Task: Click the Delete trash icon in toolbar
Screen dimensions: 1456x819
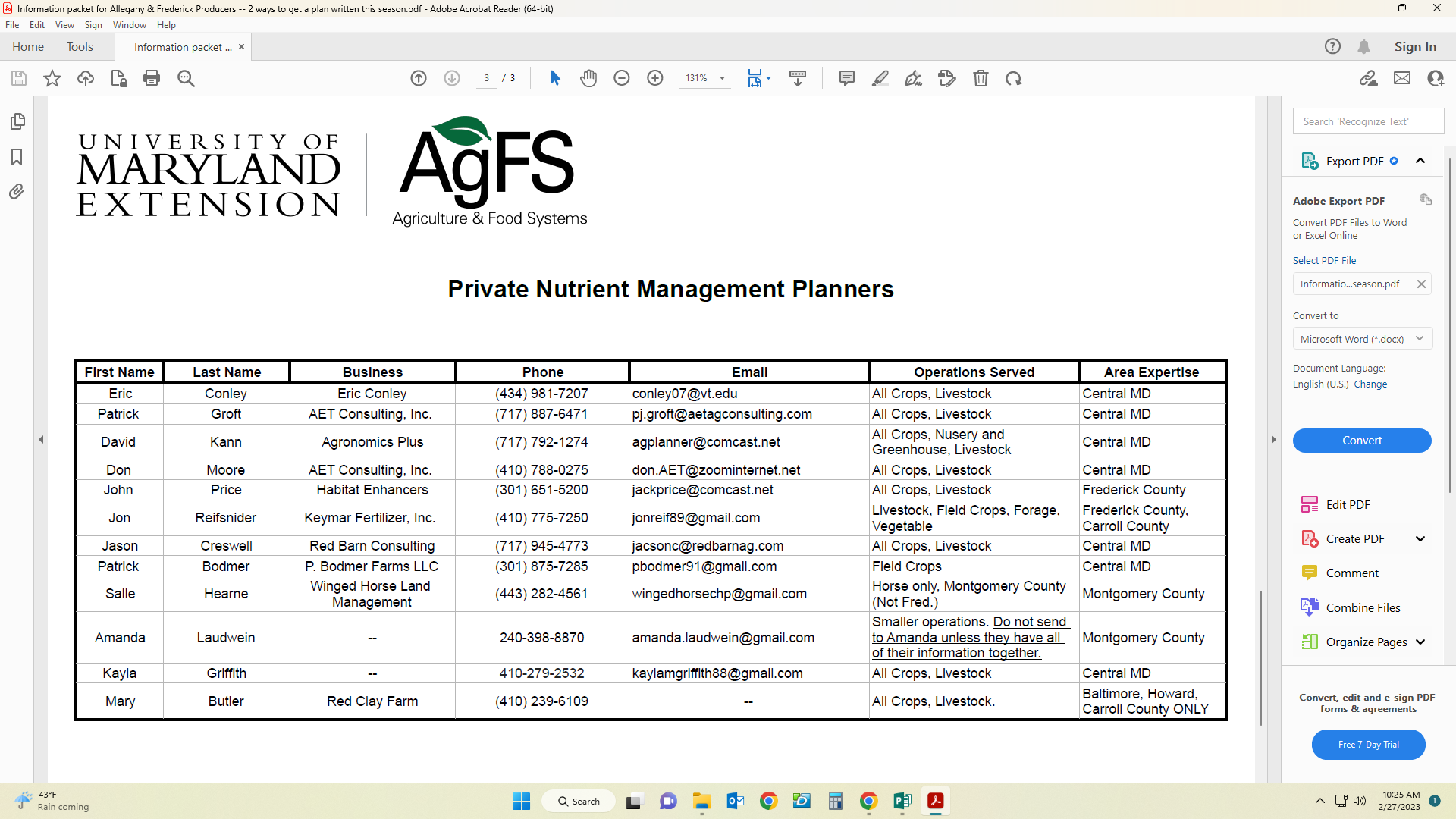Action: point(981,78)
